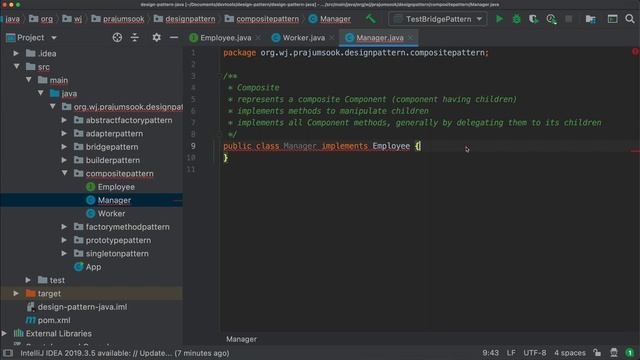Expand the target folder
Viewport: 640px width, 360px height.
tap(16, 293)
